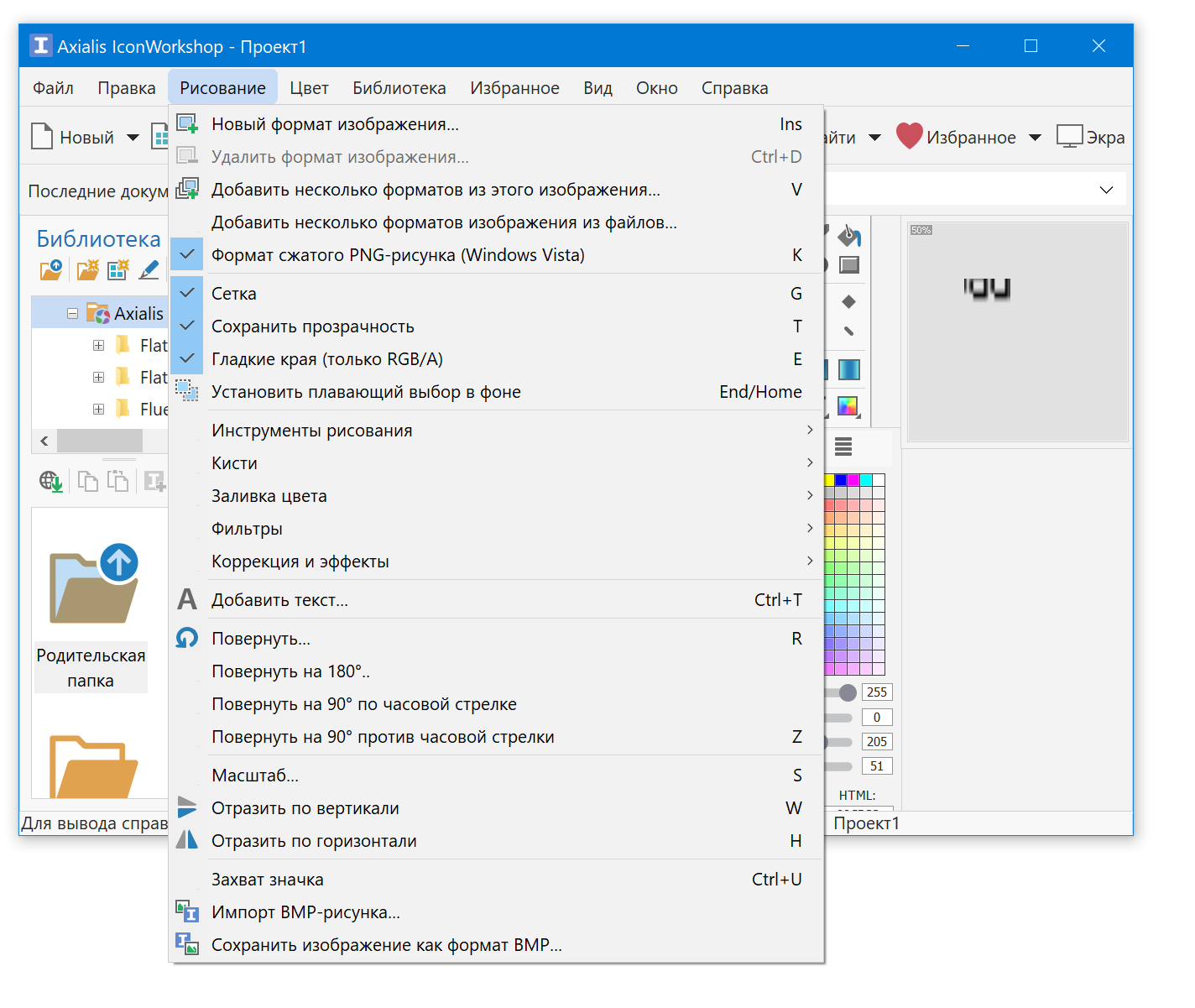Collapse the Axialis node in the tree
This screenshot has width=1195, height=1008.
pos(71,312)
